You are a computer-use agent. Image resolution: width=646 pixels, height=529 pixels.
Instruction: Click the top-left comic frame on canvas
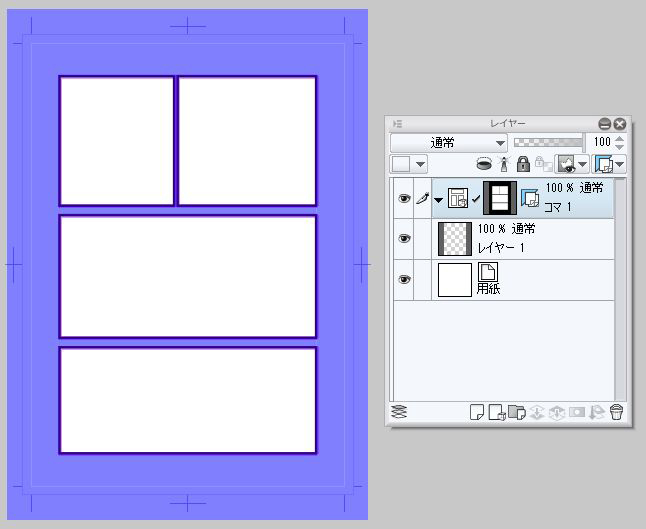coord(117,141)
